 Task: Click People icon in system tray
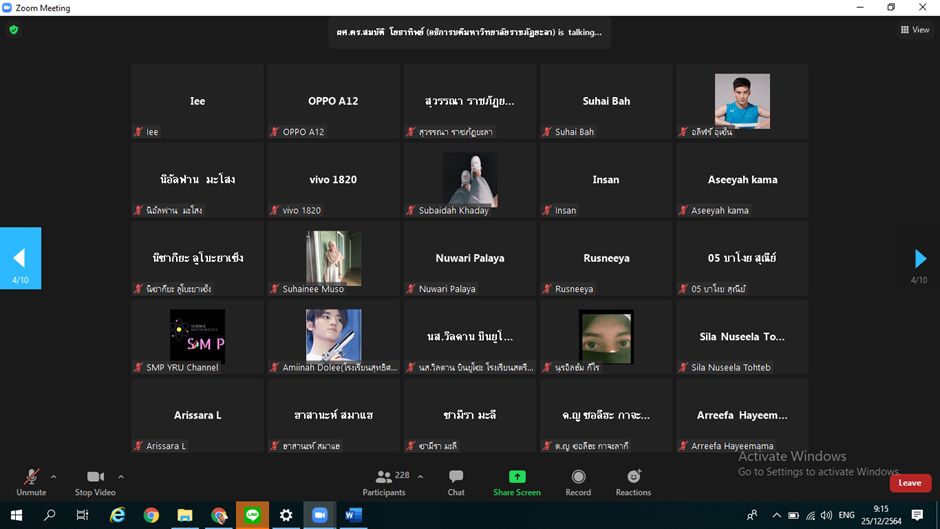[x=752, y=515]
